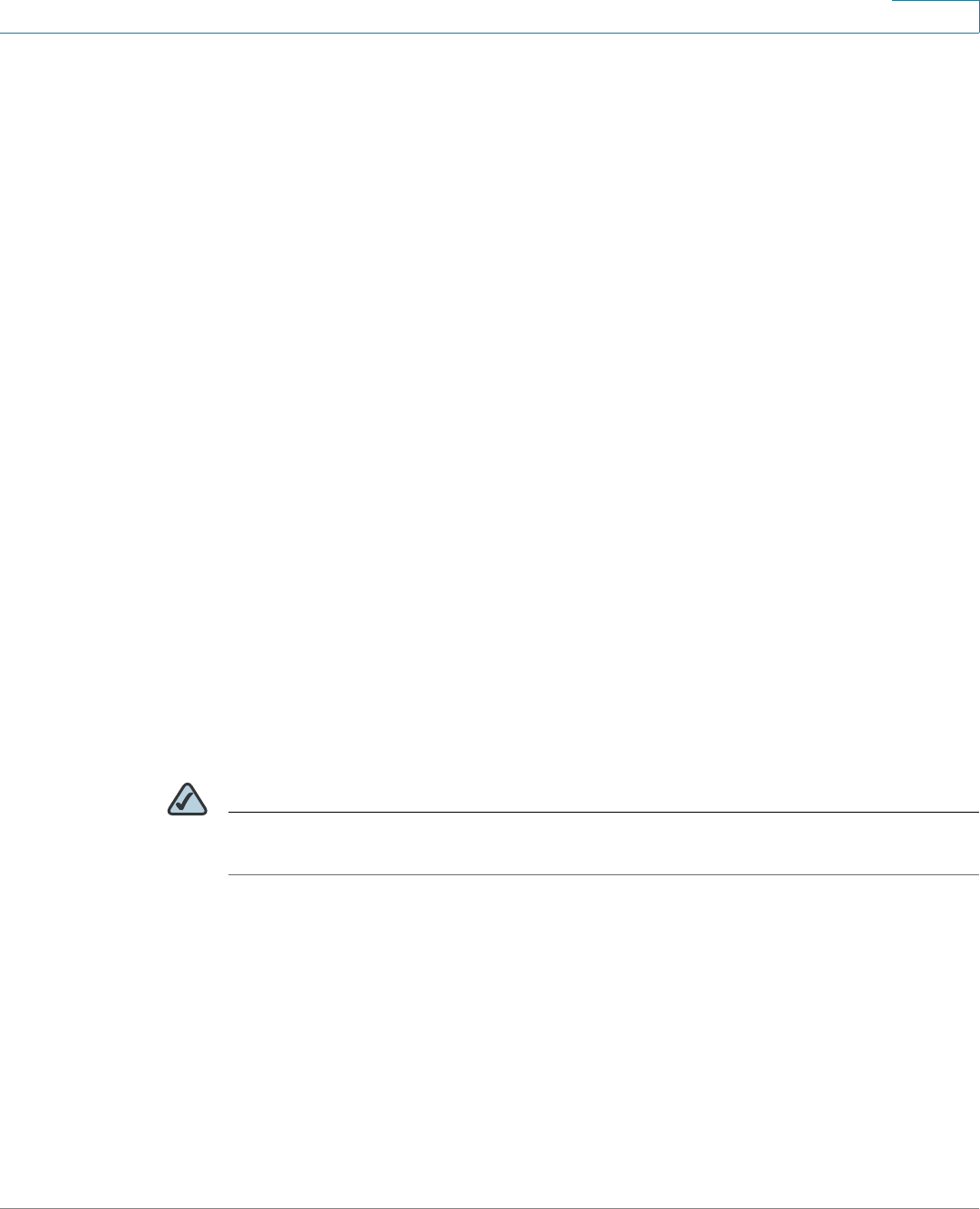The height and width of the screenshot is (1209, 980).
Task: Click the checkmark note triangle icon
Action: coord(187,798)
